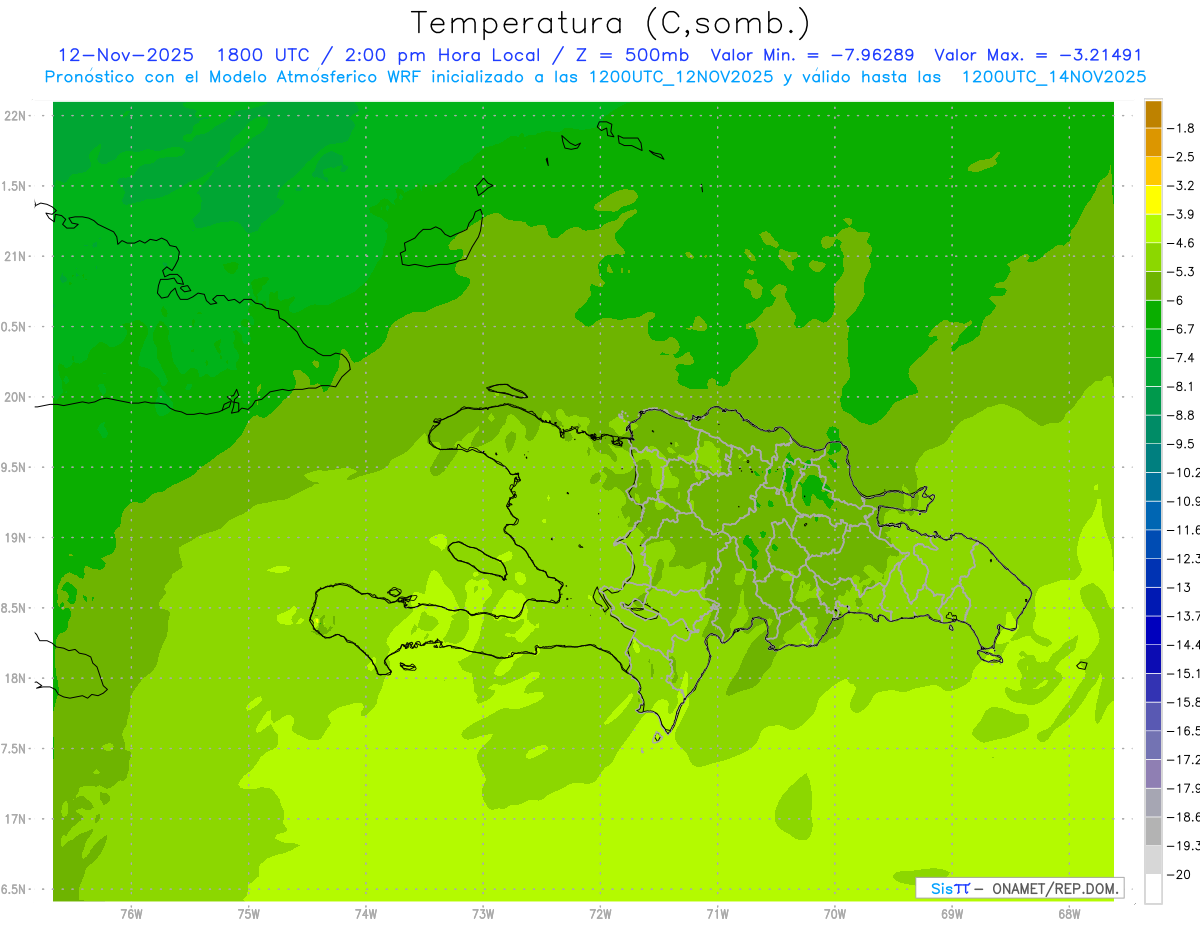
Task: Click the "75W" longitude label
Action: coord(249,913)
